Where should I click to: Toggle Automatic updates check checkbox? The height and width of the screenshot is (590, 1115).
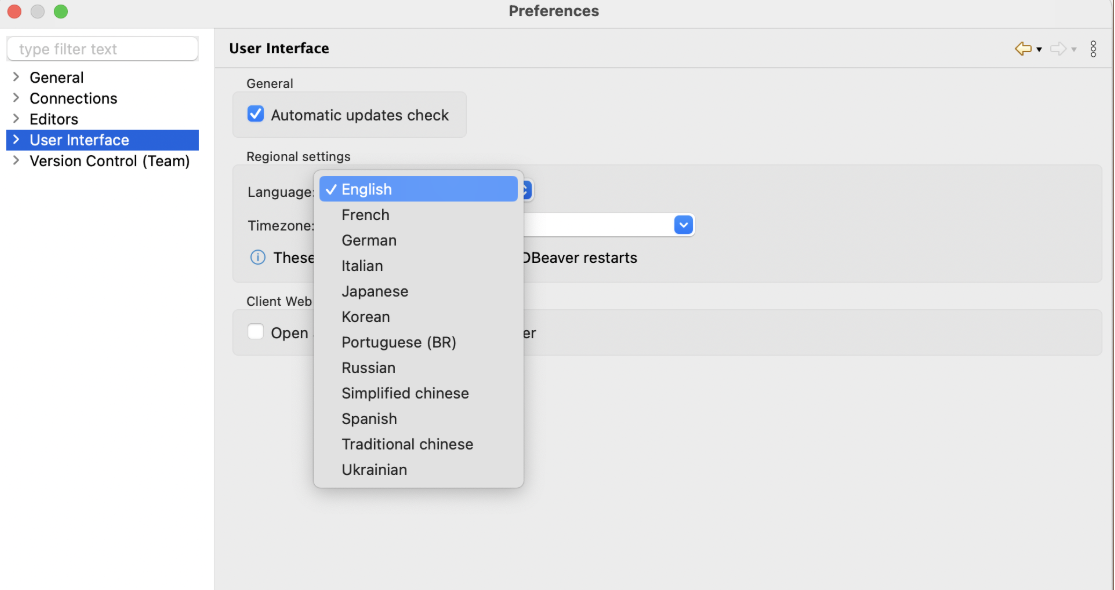click(x=256, y=115)
